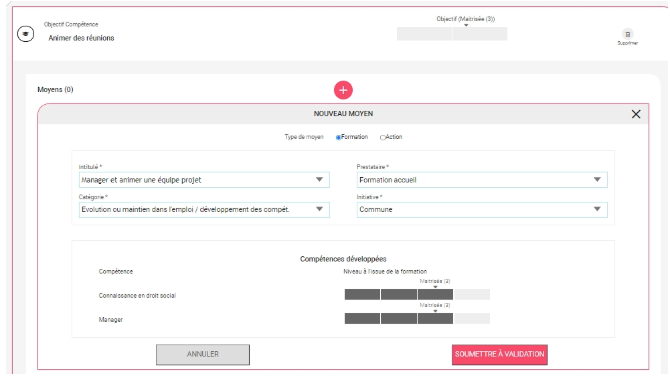
Task: Click the 'Objectif Compétence' label
Action: tap(71, 24)
